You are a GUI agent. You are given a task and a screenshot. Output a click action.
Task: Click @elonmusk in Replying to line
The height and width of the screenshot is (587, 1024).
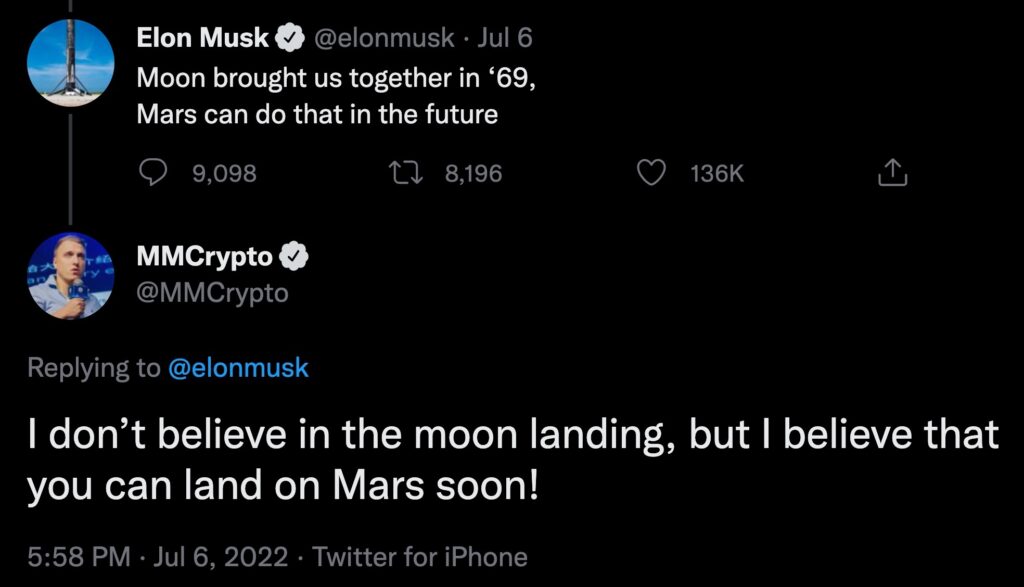[x=238, y=368]
